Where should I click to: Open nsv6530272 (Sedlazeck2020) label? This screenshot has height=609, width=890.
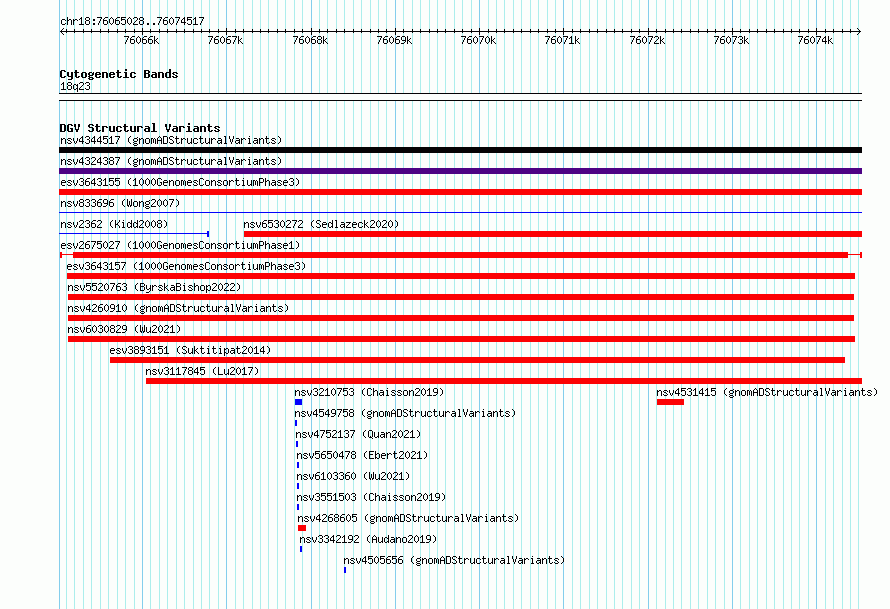321,224
